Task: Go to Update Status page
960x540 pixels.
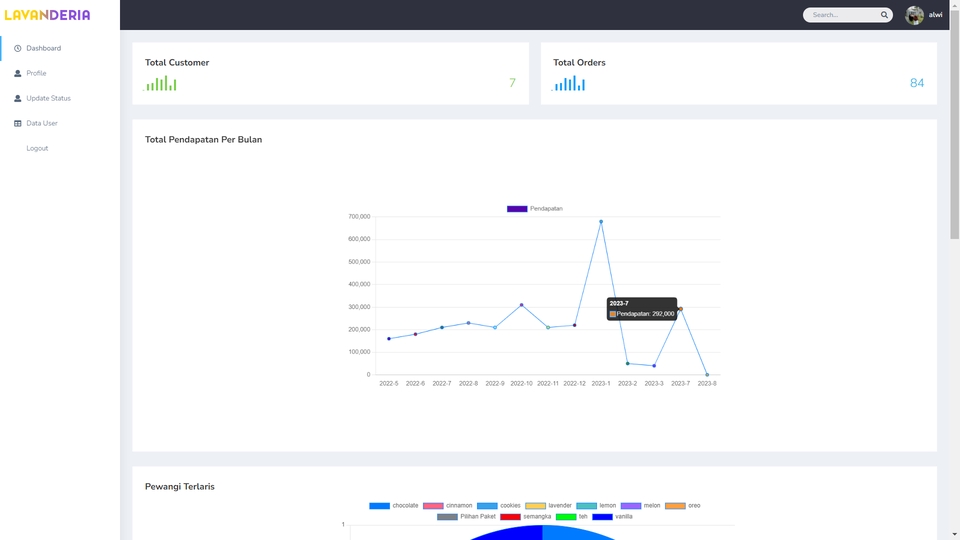Action: click(x=48, y=99)
